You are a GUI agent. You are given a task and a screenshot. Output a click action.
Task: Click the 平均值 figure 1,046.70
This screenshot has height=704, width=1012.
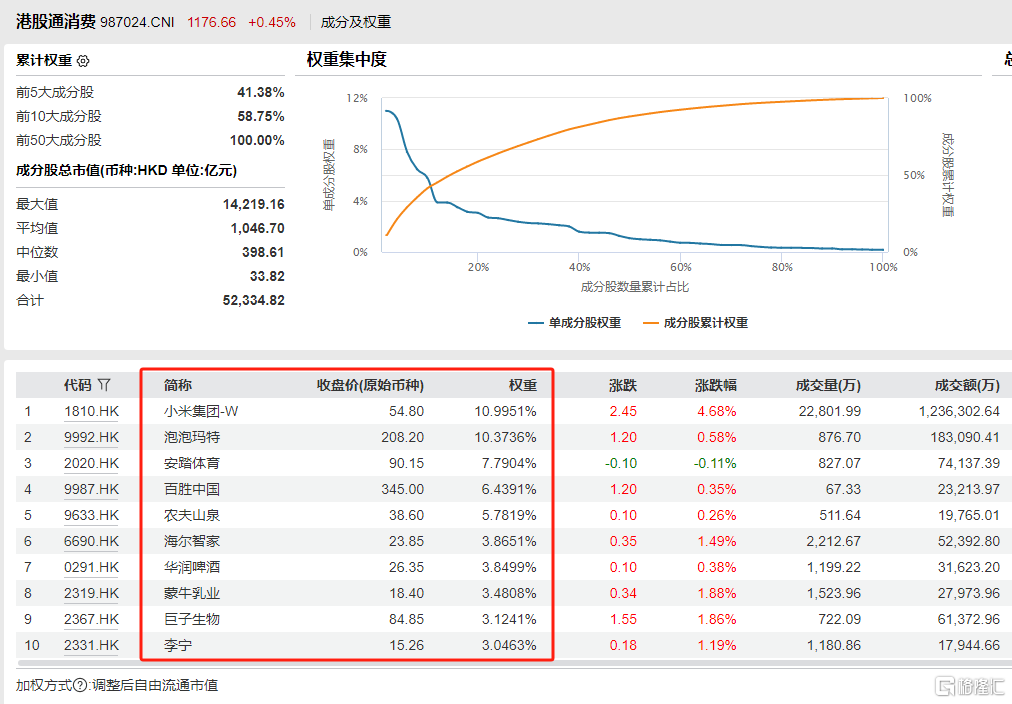click(258, 228)
